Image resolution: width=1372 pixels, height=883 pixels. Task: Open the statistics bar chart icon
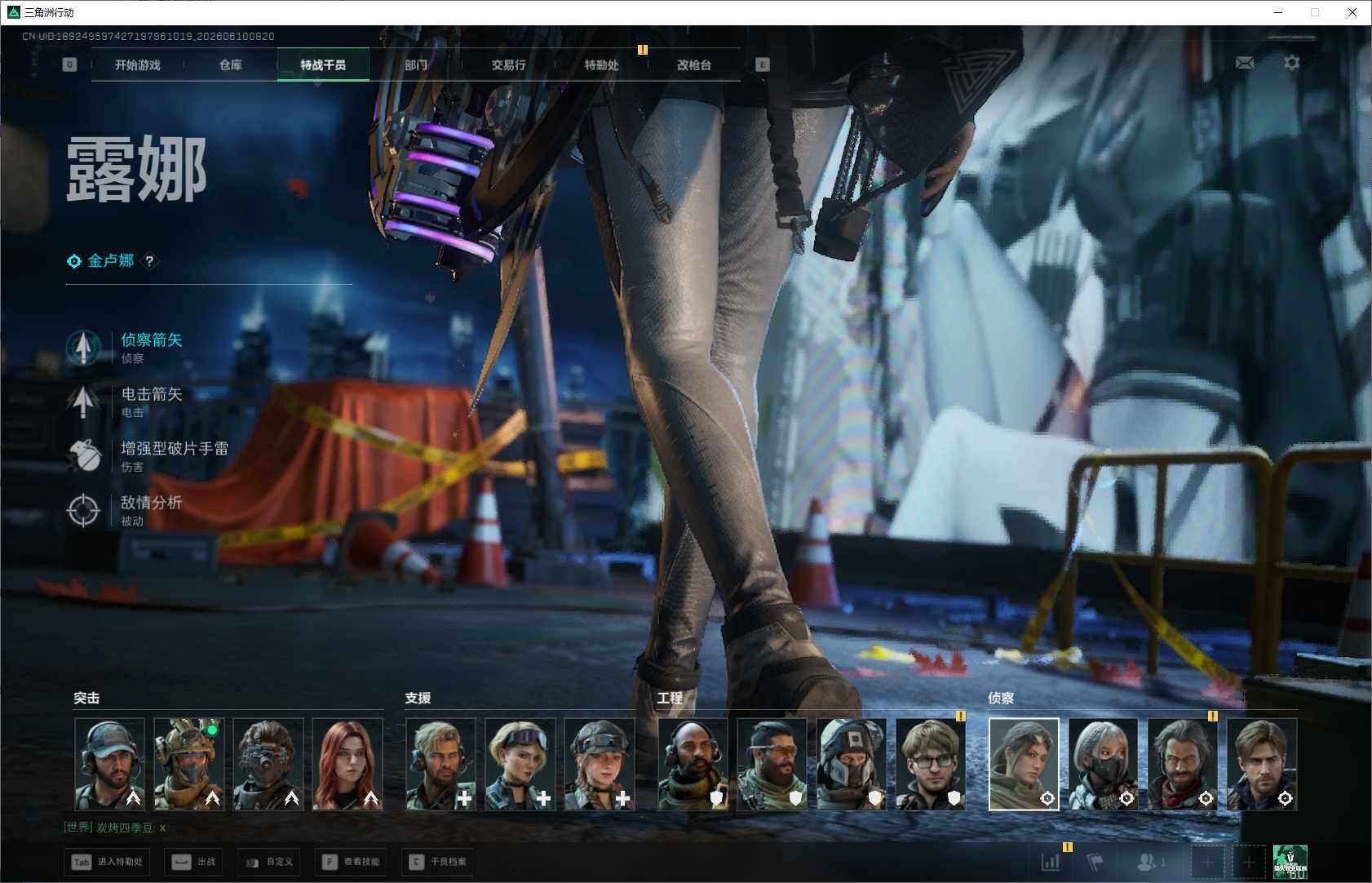(1051, 862)
